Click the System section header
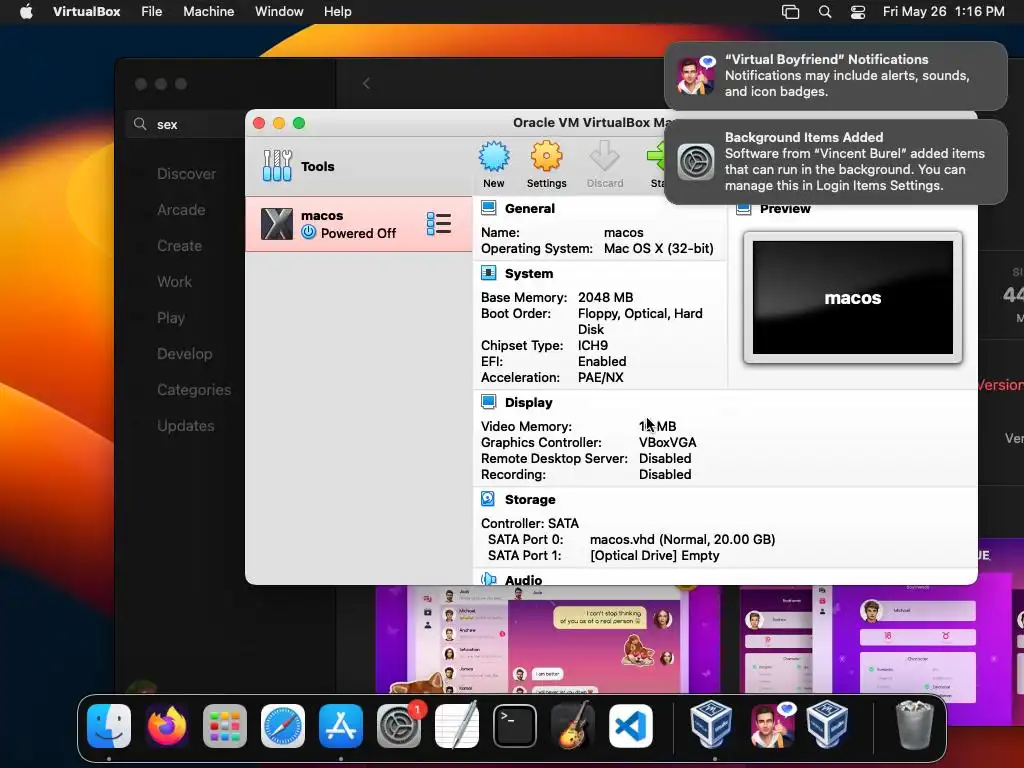The height and width of the screenshot is (768, 1024). 529,273
